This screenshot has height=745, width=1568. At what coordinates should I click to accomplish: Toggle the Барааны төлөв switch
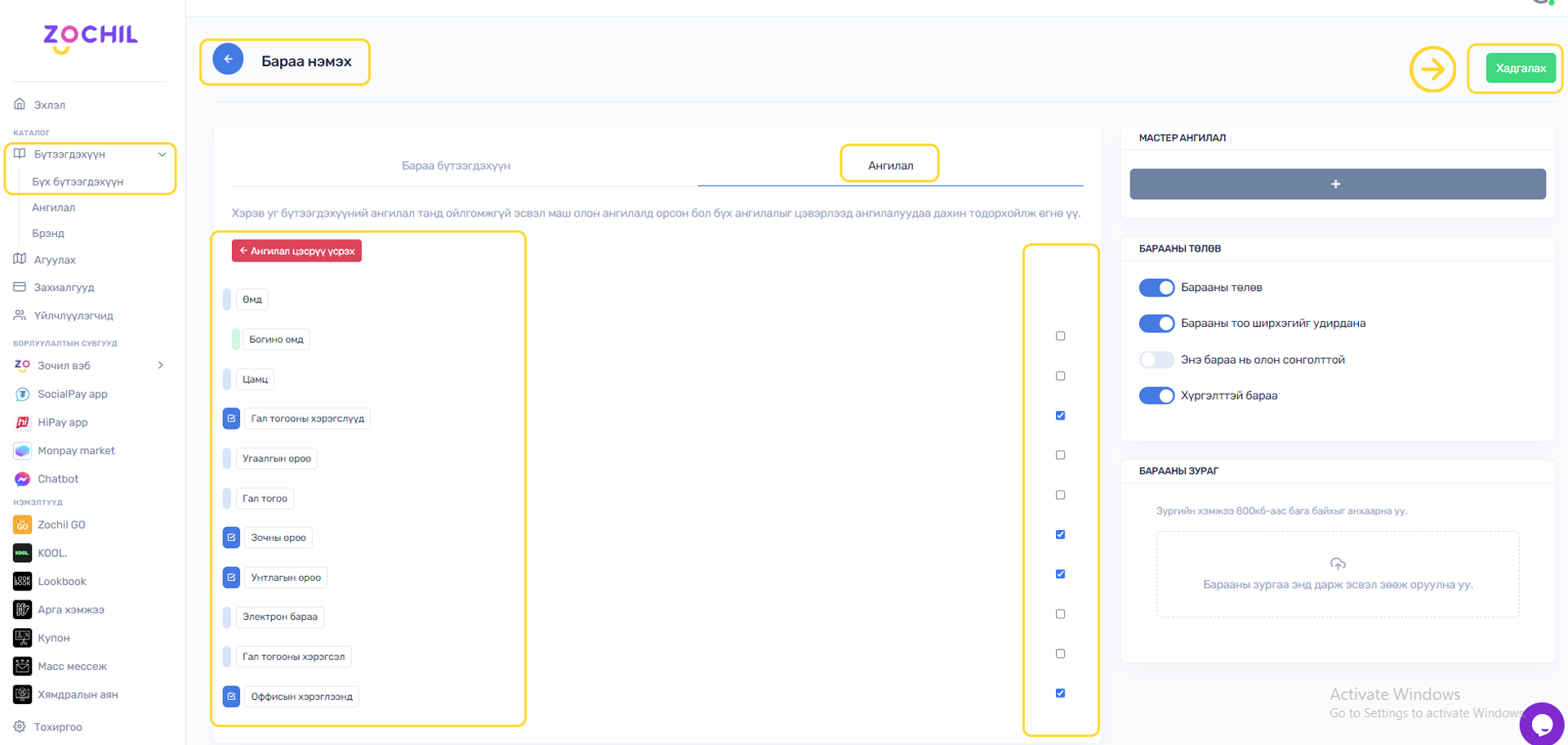click(1156, 288)
